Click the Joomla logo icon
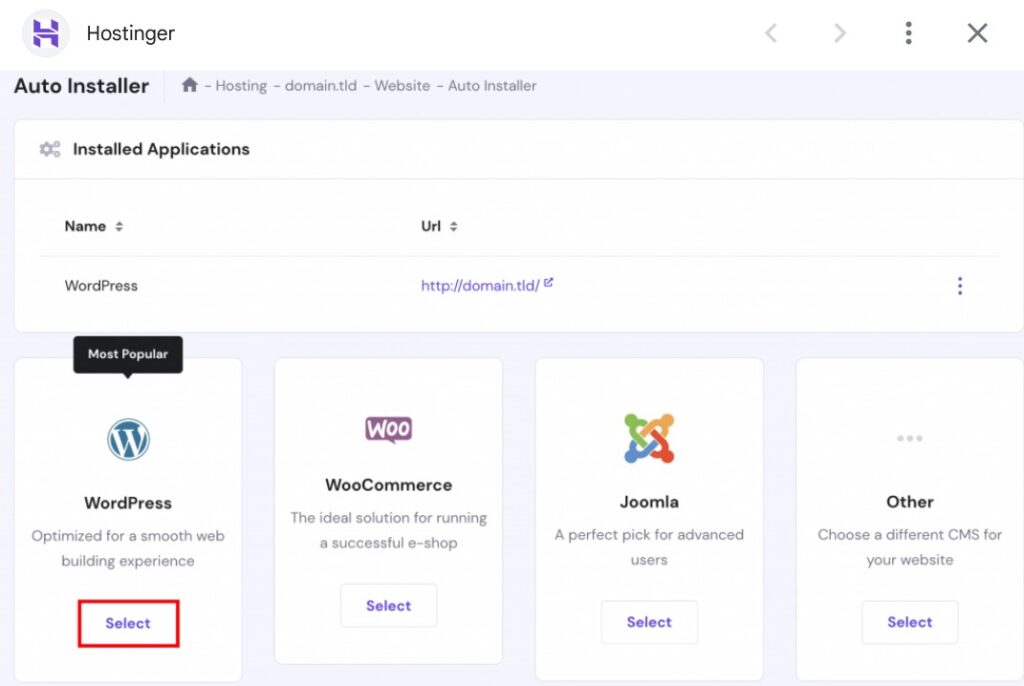The image size is (1024, 686). click(649, 438)
